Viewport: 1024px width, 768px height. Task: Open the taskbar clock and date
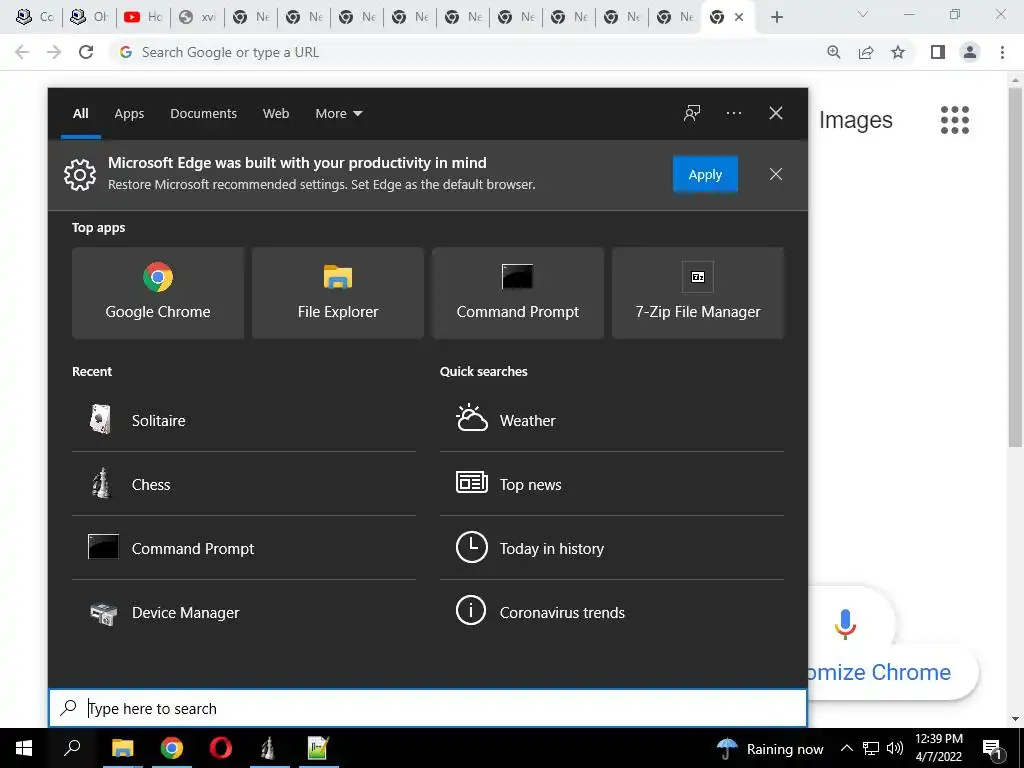[x=938, y=748]
